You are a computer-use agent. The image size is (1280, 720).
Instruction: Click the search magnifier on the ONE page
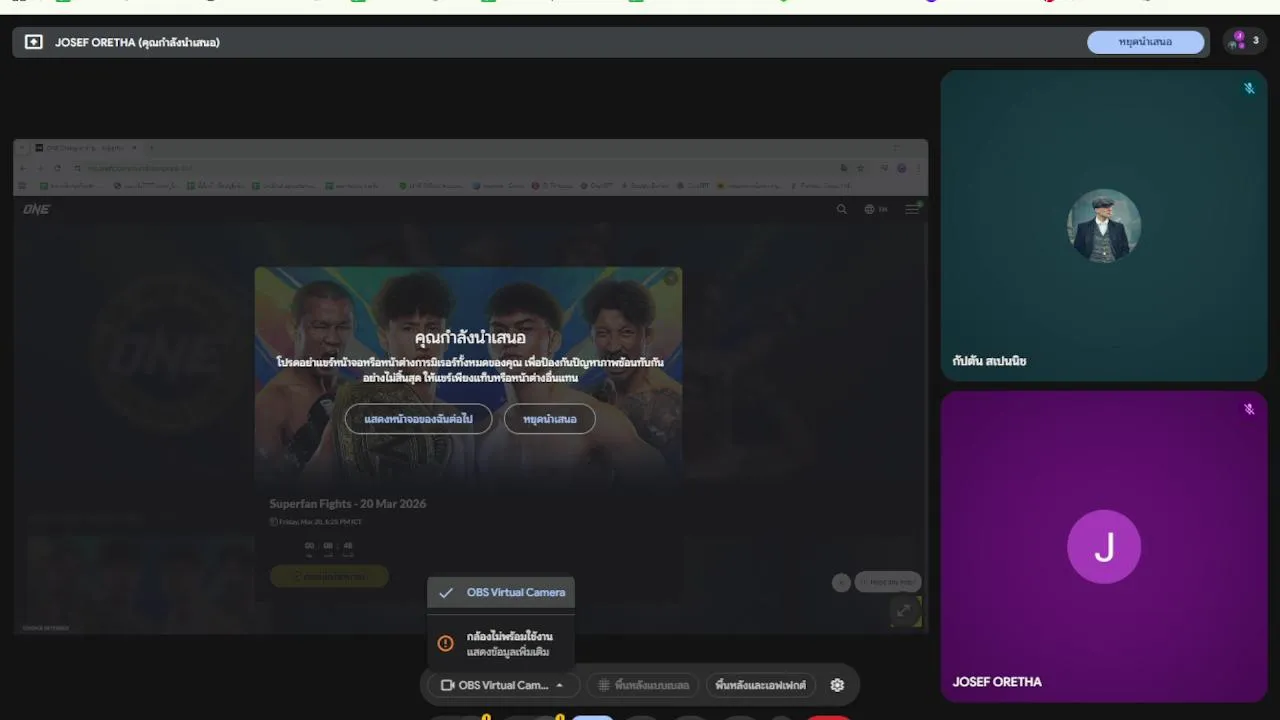841,209
